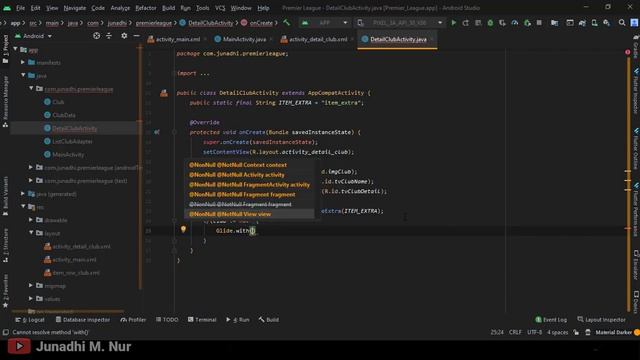Image resolution: width=640 pixels, height=360 pixels.
Task: Open the search everywhere magnifier icon
Action: 622,23
